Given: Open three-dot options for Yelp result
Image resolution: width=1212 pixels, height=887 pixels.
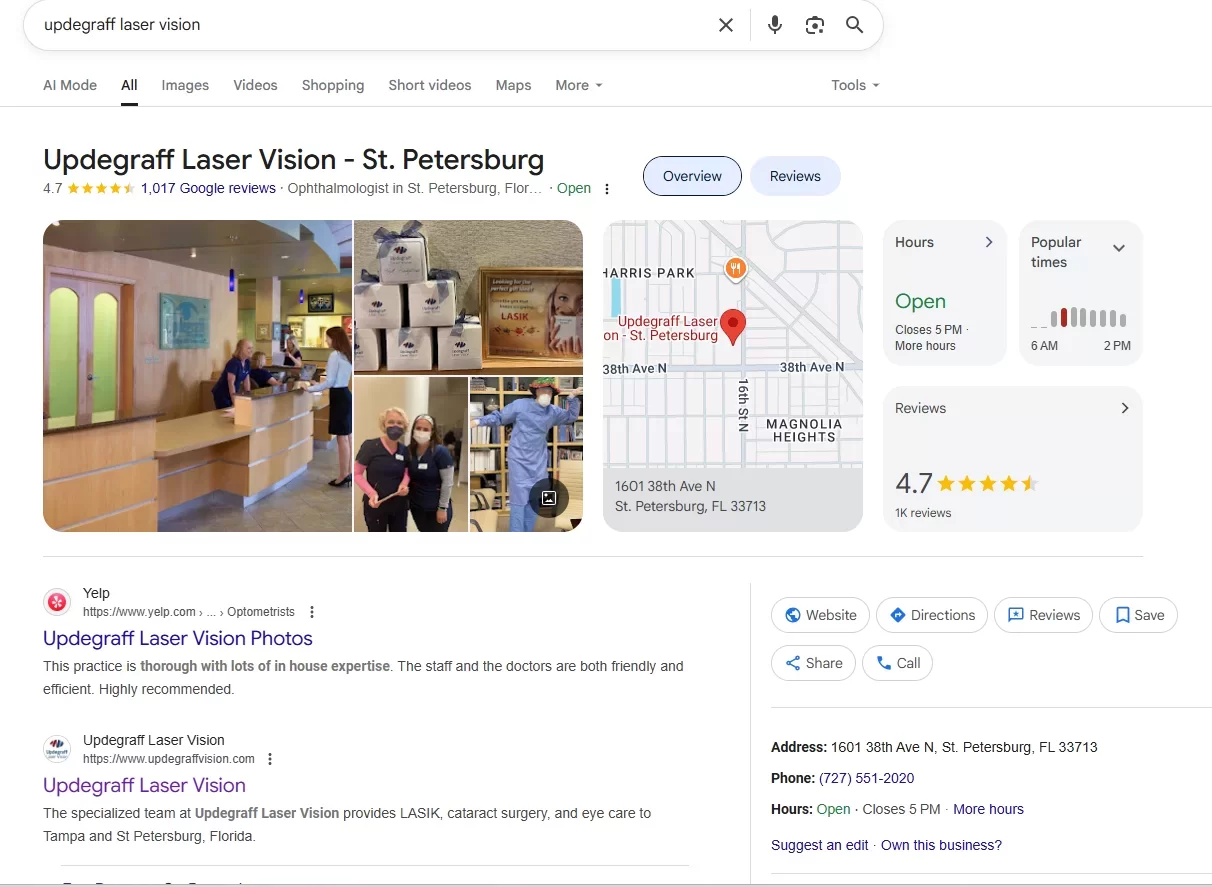Looking at the screenshot, I should point(312,612).
